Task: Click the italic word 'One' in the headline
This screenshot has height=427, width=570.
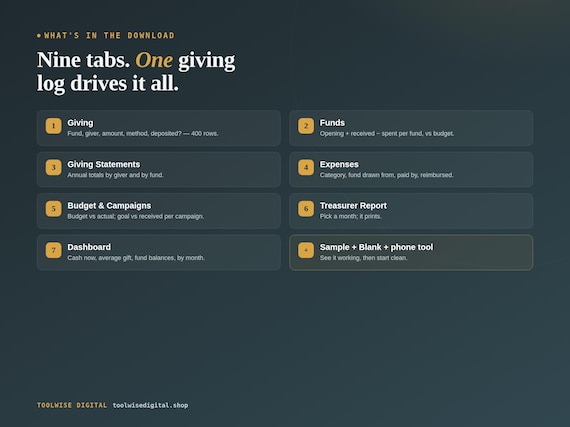Action: point(154,60)
